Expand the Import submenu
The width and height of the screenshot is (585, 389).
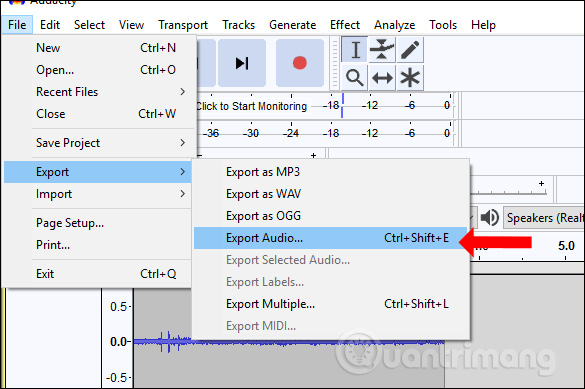(98, 194)
